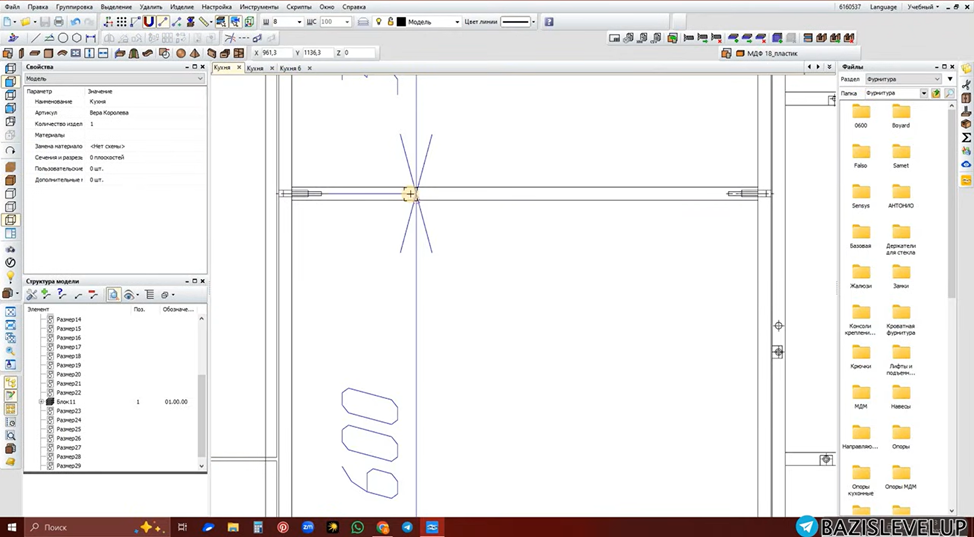Select the line drawing tool
The height and width of the screenshot is (537, 974).
[x=35, y=38]
